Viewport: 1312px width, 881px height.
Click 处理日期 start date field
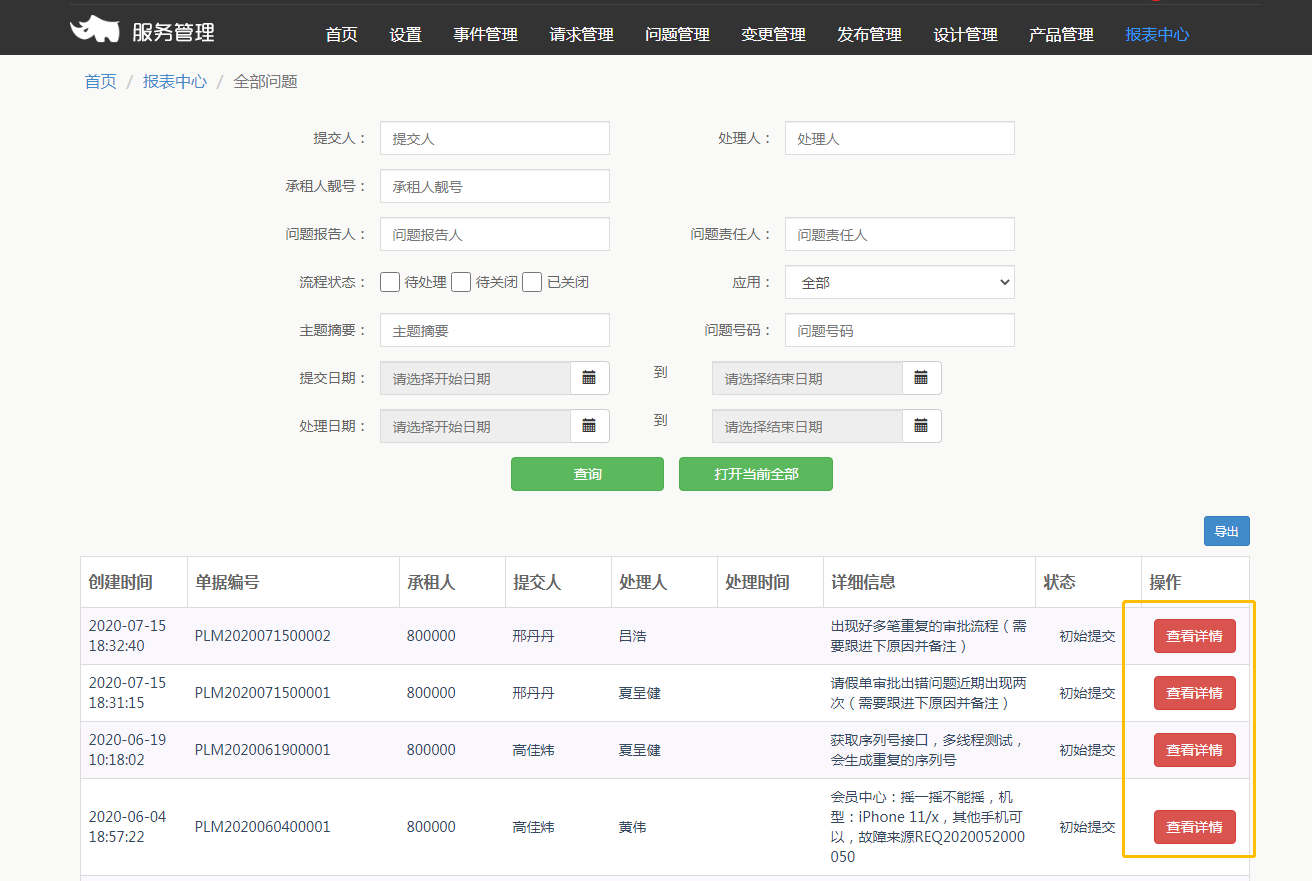(x=475, y=426)
